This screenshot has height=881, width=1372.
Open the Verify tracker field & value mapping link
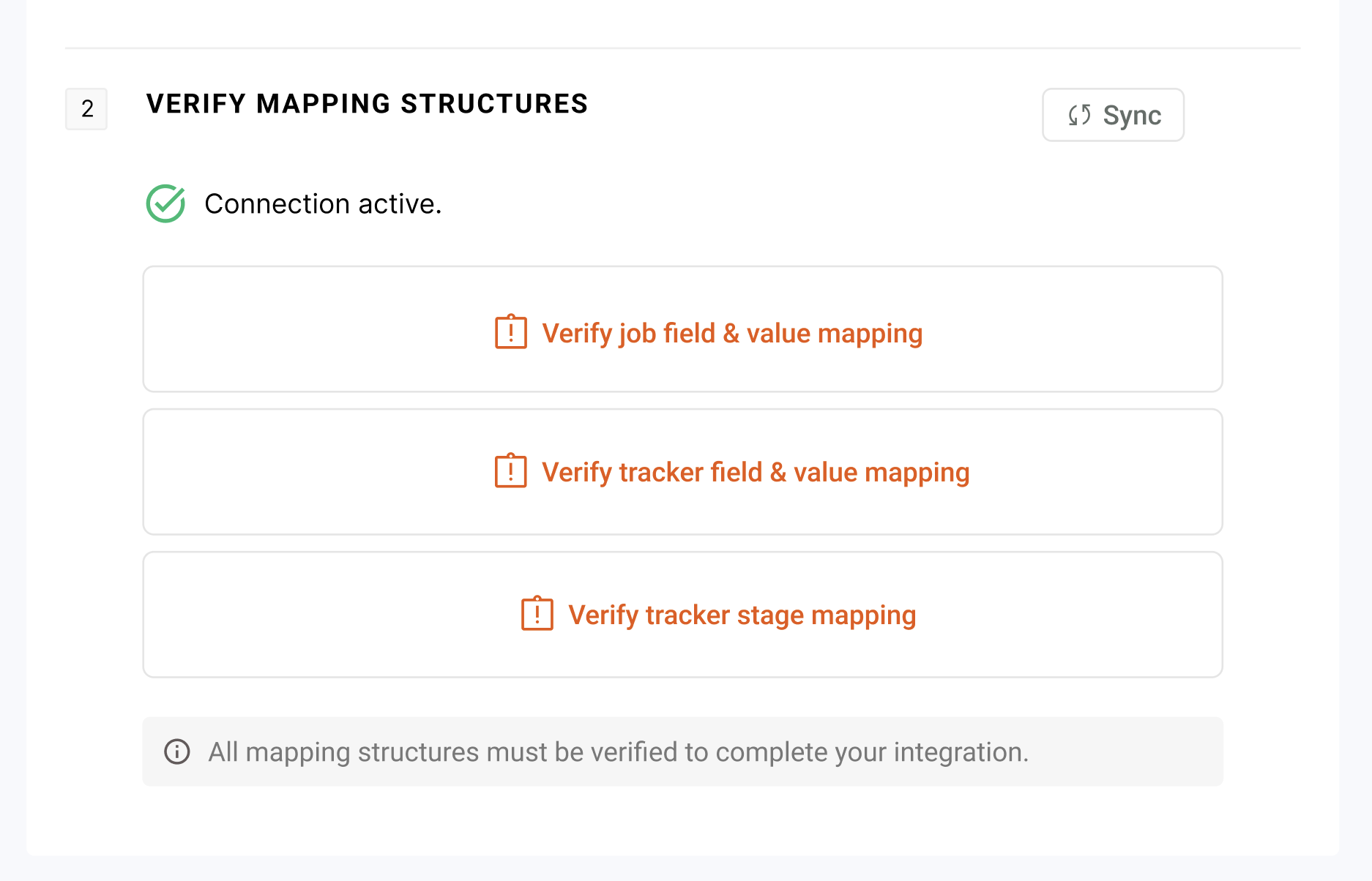pyautogui.click(x=755, y=473)
